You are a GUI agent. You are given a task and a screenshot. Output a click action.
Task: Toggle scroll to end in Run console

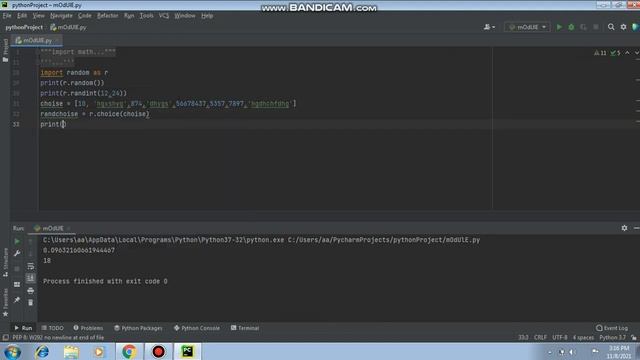31,278
